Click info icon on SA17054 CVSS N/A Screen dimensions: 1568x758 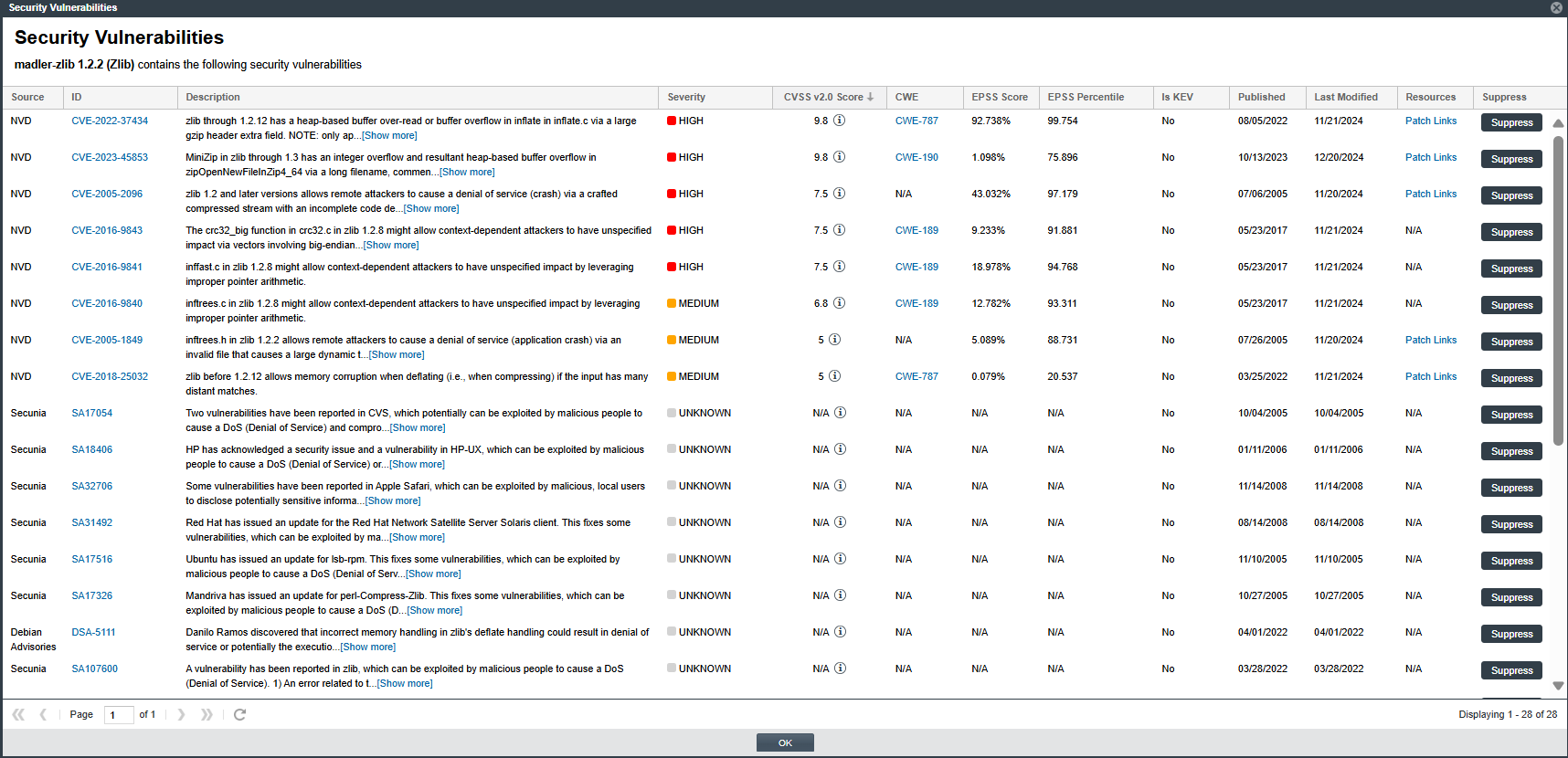coord(840,413)
